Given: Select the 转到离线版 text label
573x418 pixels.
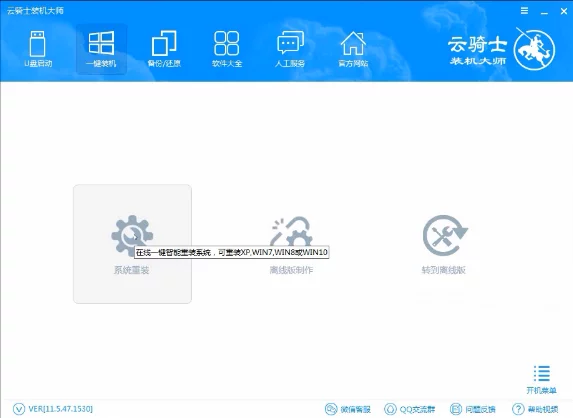Looking at the screenshot, I should coord(444,270).
